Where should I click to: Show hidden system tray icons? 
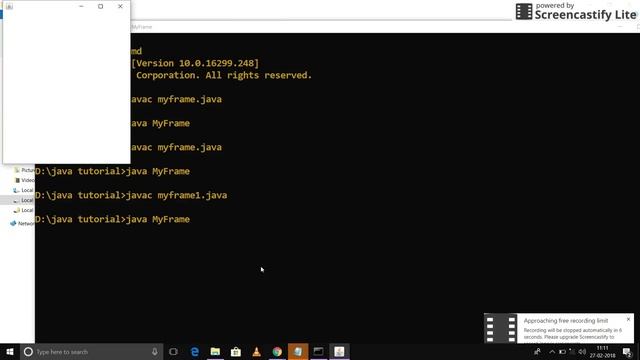click(x=552, y=351)
